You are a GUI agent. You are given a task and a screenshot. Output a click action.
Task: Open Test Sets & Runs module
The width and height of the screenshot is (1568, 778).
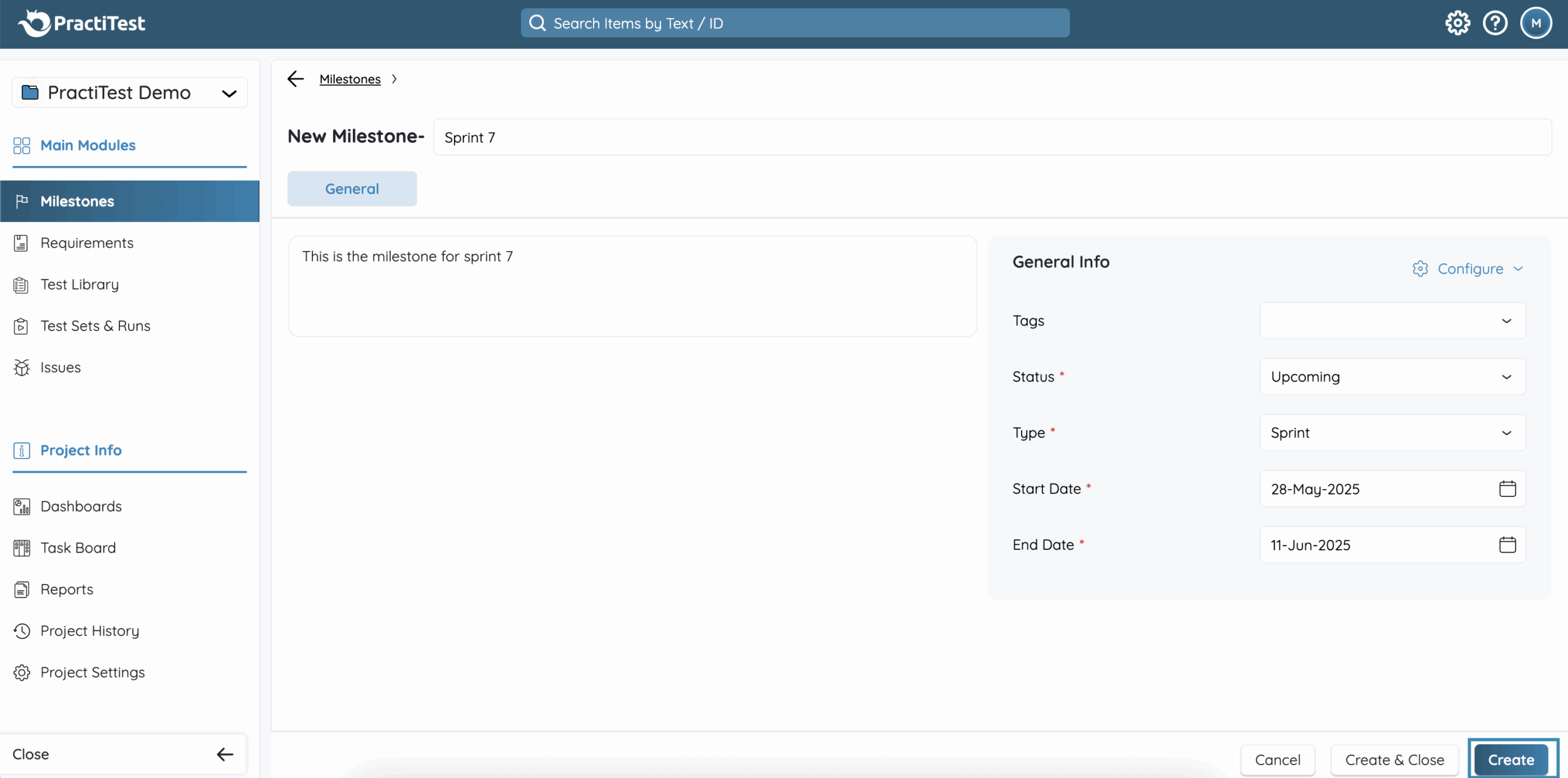(95, 326)
